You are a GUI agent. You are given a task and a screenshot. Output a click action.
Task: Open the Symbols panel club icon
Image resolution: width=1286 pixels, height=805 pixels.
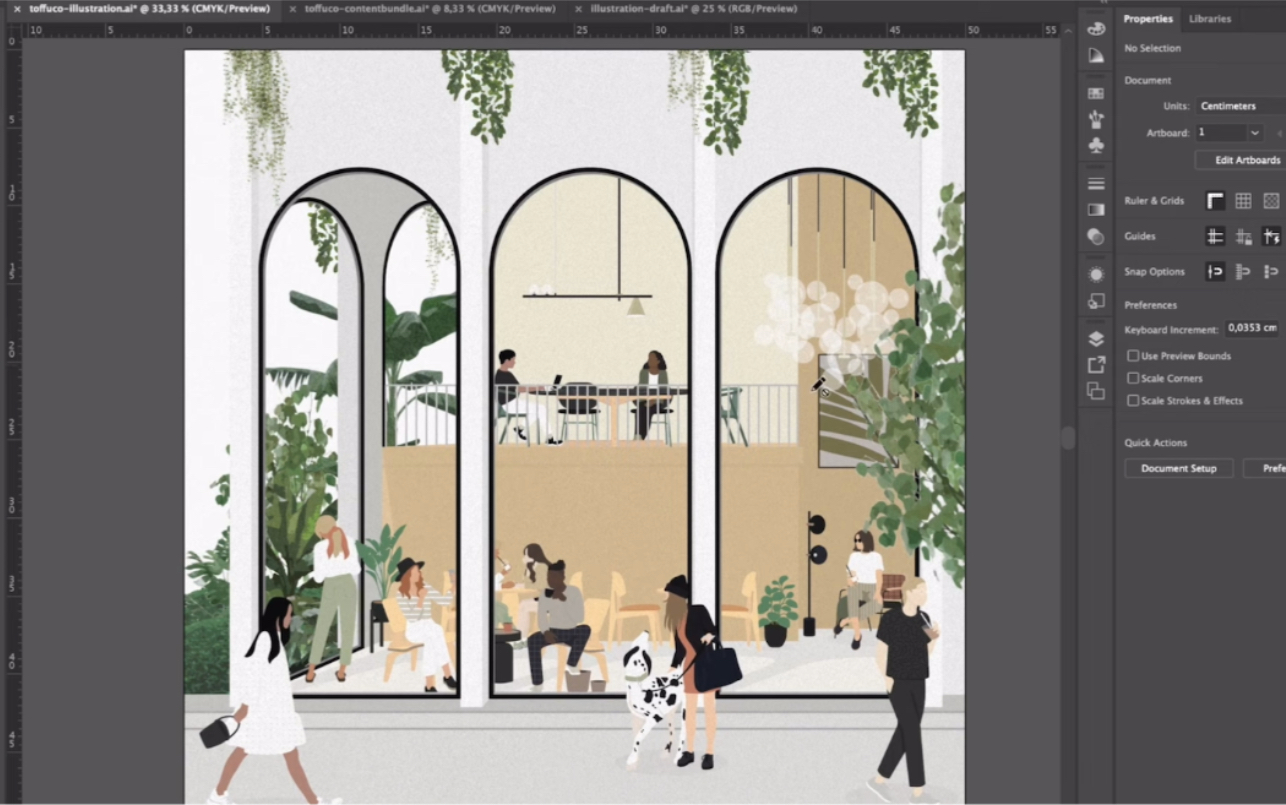click(x=1096, y=146)
